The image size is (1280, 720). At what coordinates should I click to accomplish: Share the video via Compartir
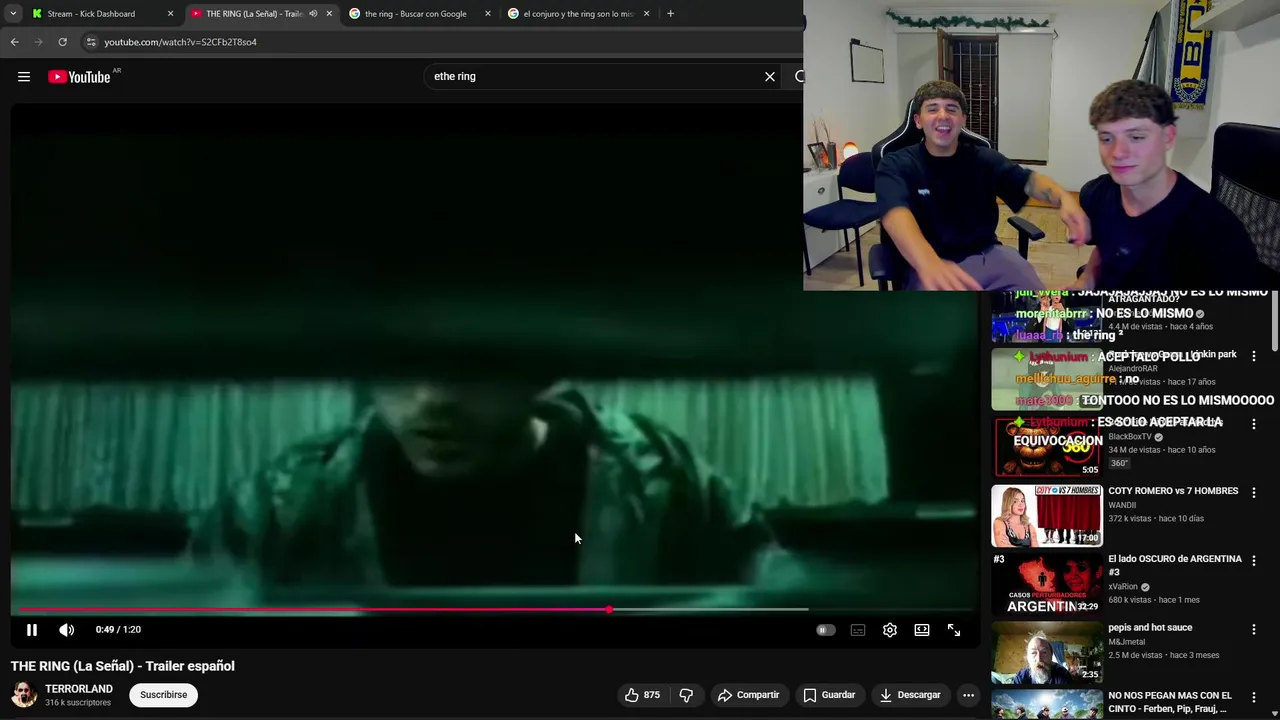point(749,695)
